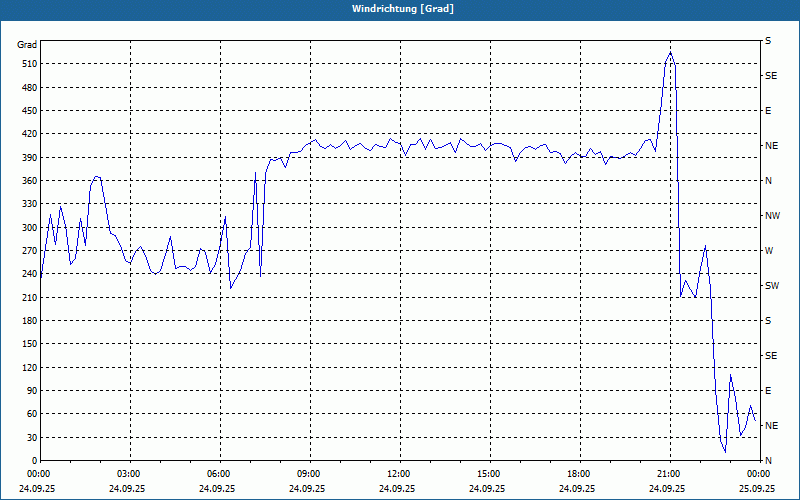Select the 25.09.25 date label

pyautogui.click(x=758, y=488)
